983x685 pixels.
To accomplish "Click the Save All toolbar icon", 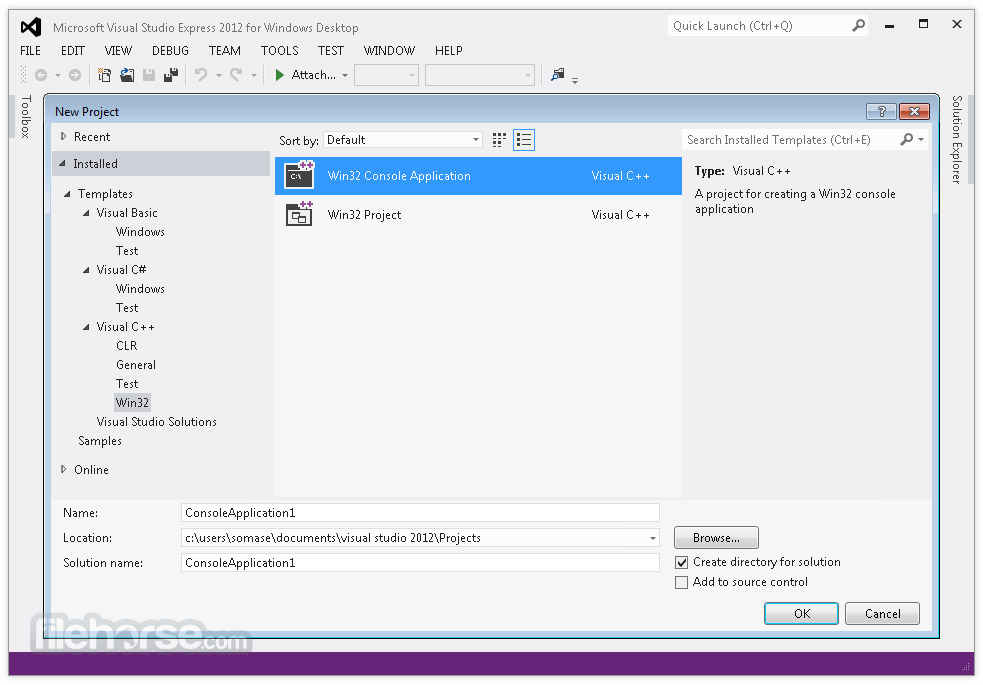I will 171,75.
